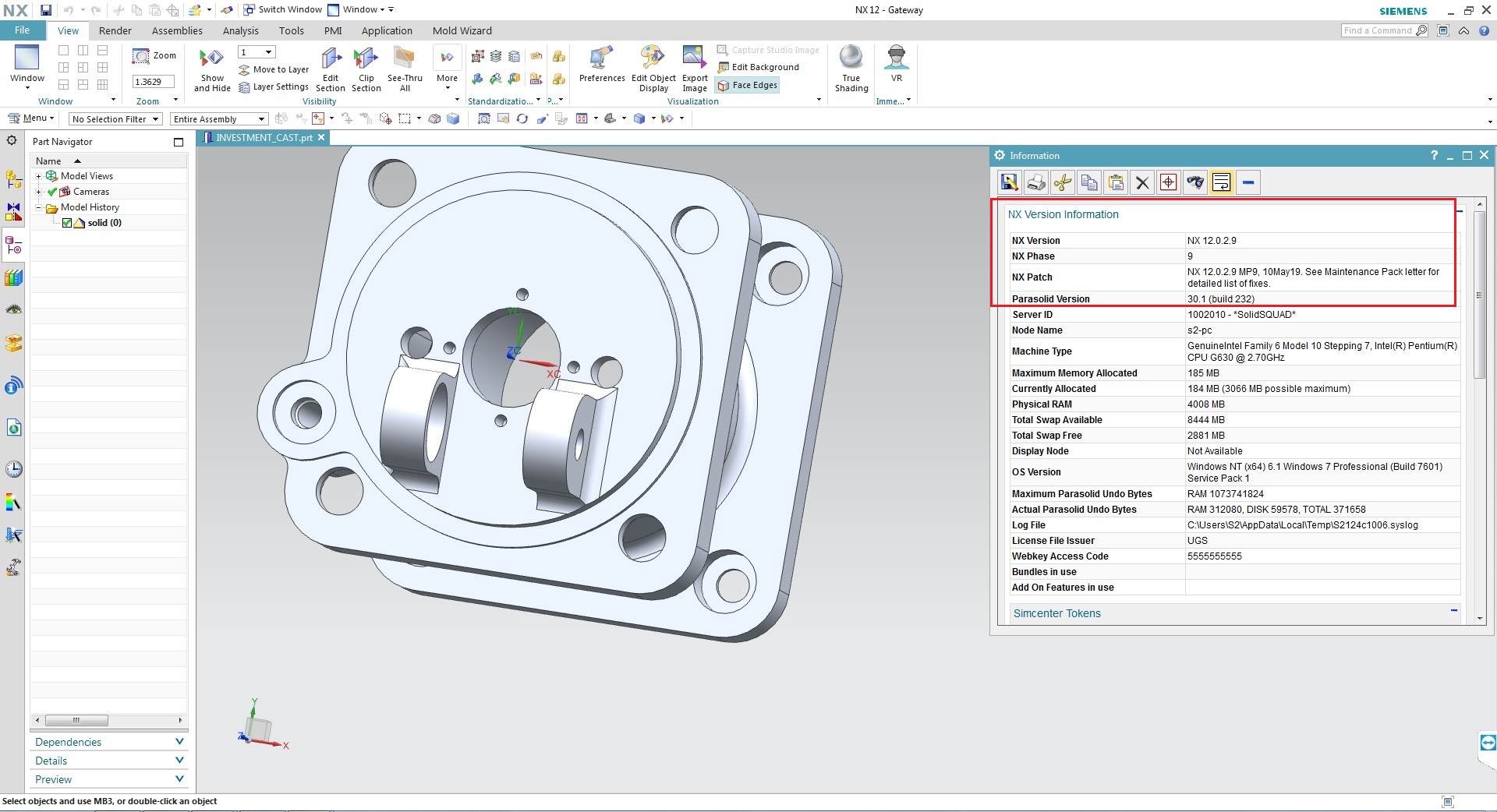Open Assembly Navigator sidebar tab
Image resolution: width=1497 pixels, height=812 pixels.
(x=13, y=179)
